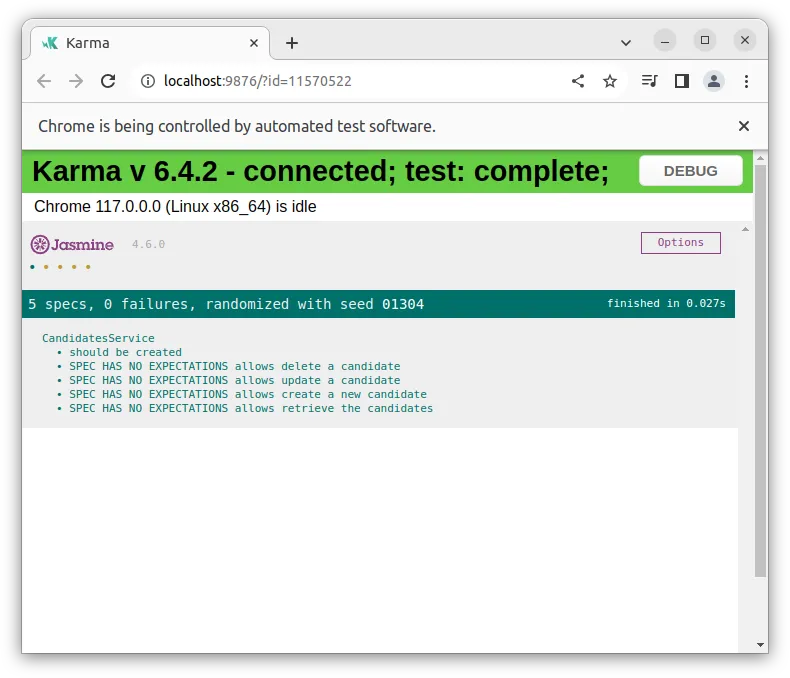
Task: Open media control icon in toolbar
Action: [x=649, y=81]
